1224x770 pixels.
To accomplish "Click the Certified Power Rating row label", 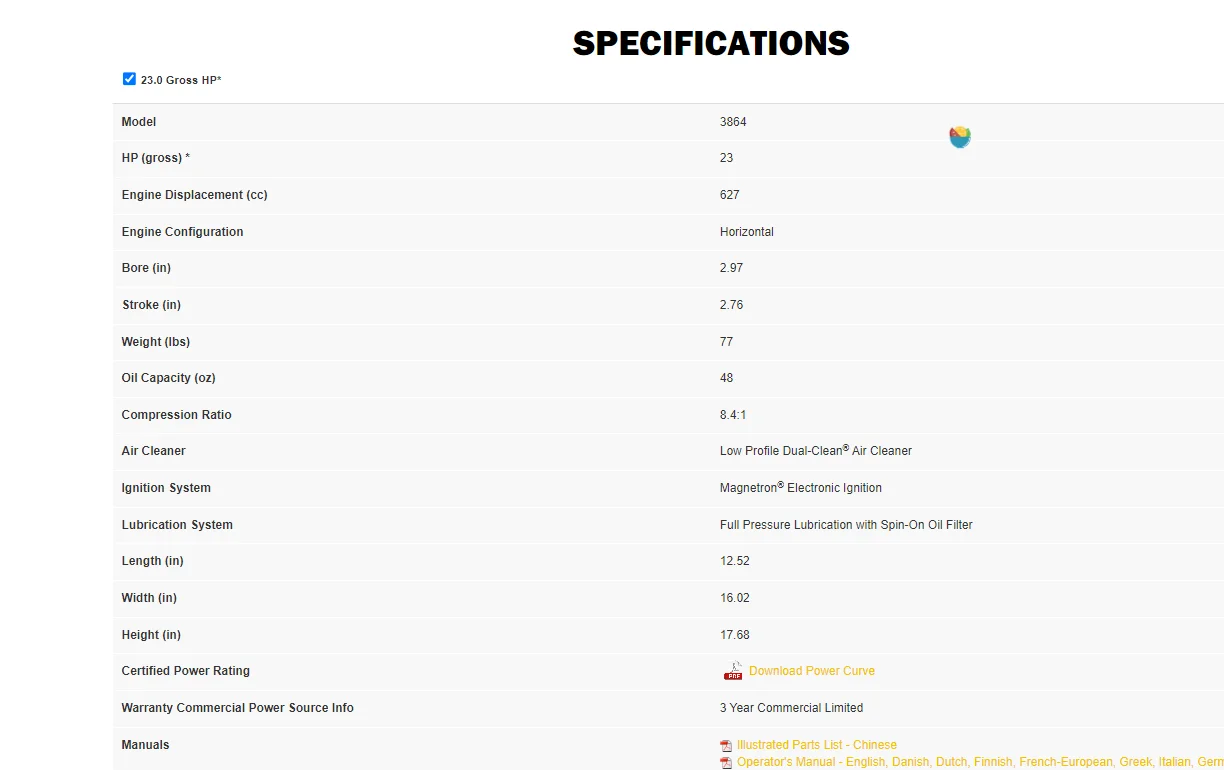I will tap(186, 671).
